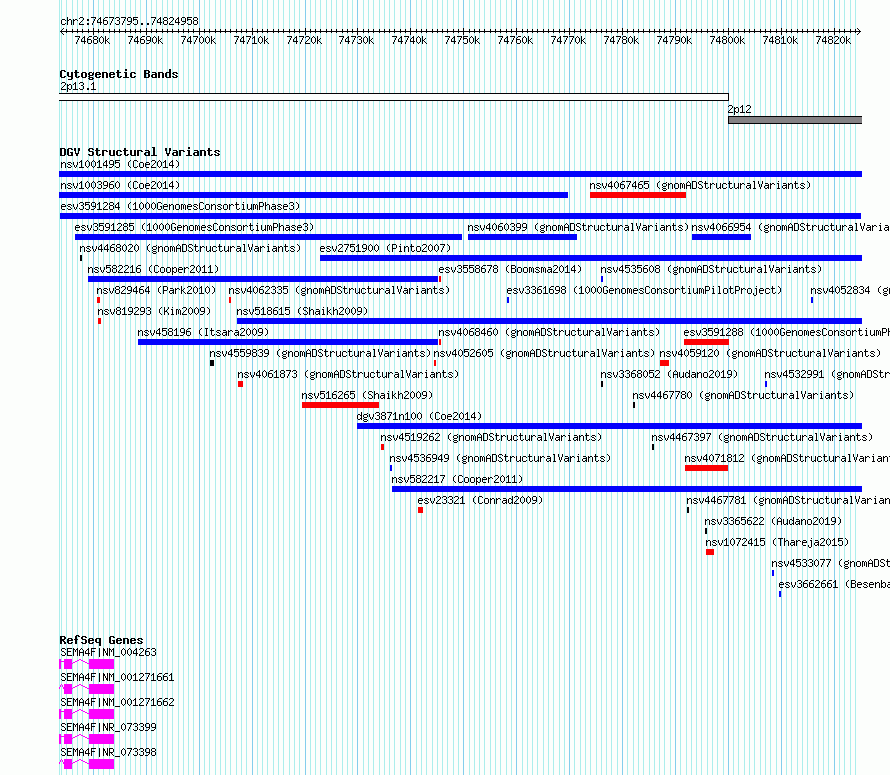
Task: Select SEMA4F|NM_001271662 transcript label
Action: (x=117, y=703)
